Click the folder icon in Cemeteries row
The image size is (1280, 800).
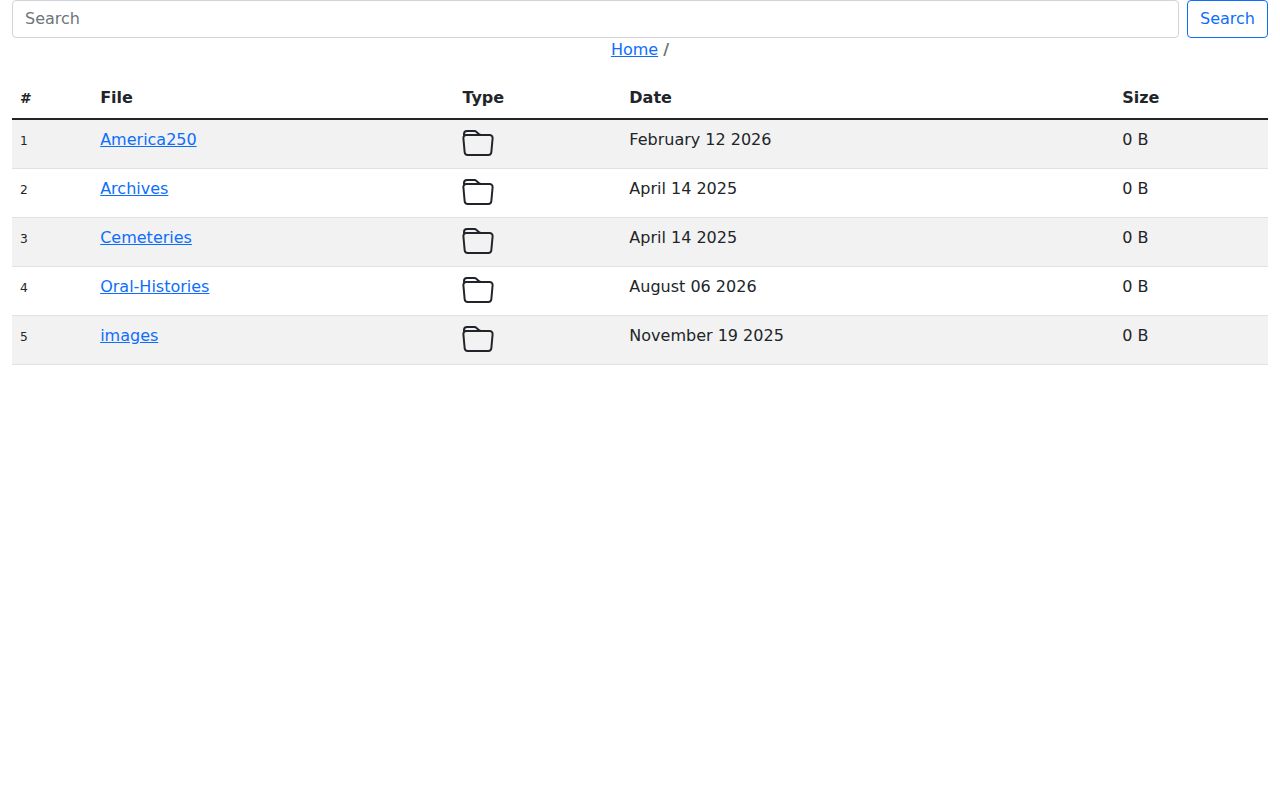478,241
